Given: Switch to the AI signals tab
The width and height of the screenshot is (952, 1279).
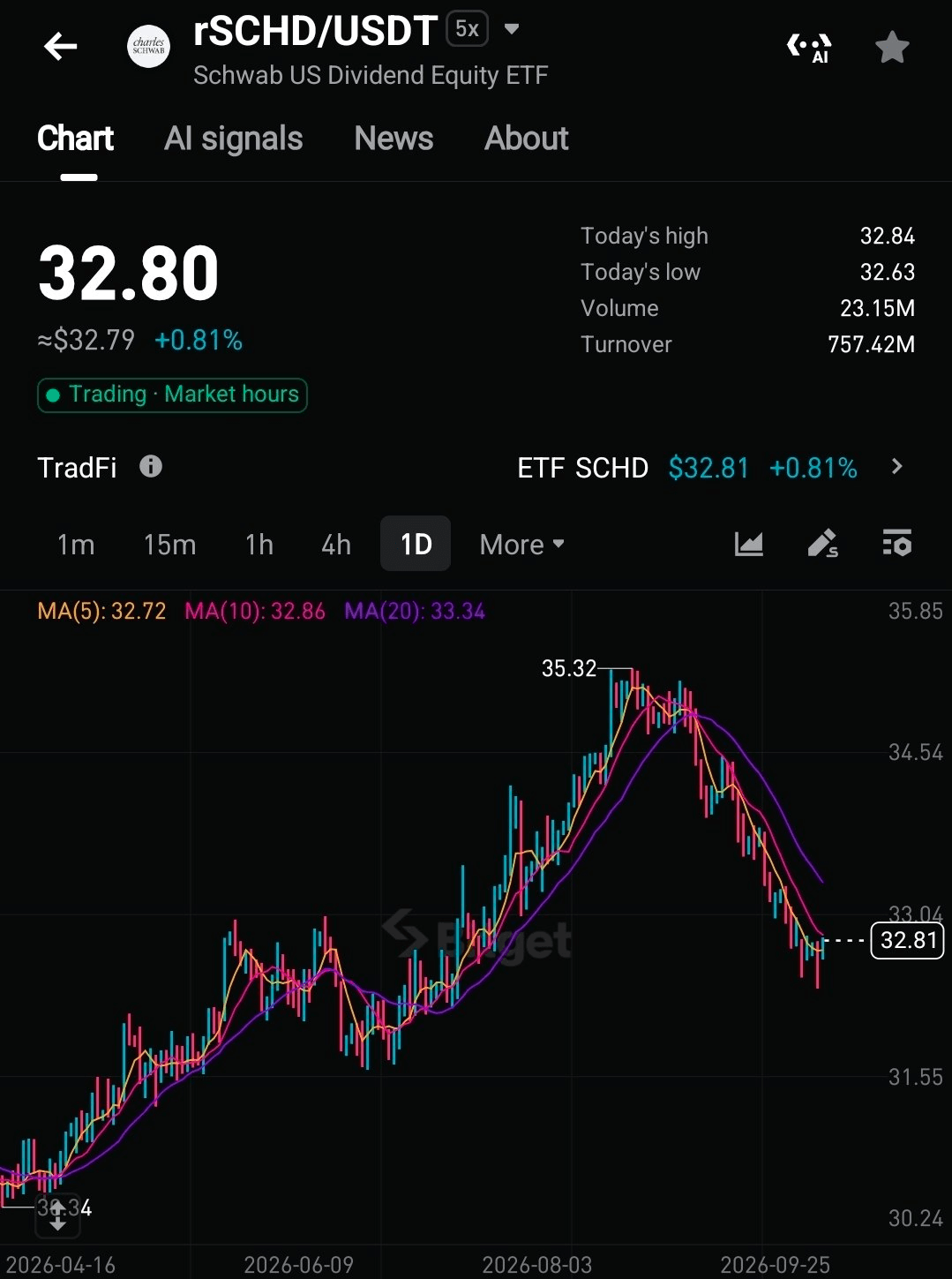Looking at the screenshot, I should [234, 139].
